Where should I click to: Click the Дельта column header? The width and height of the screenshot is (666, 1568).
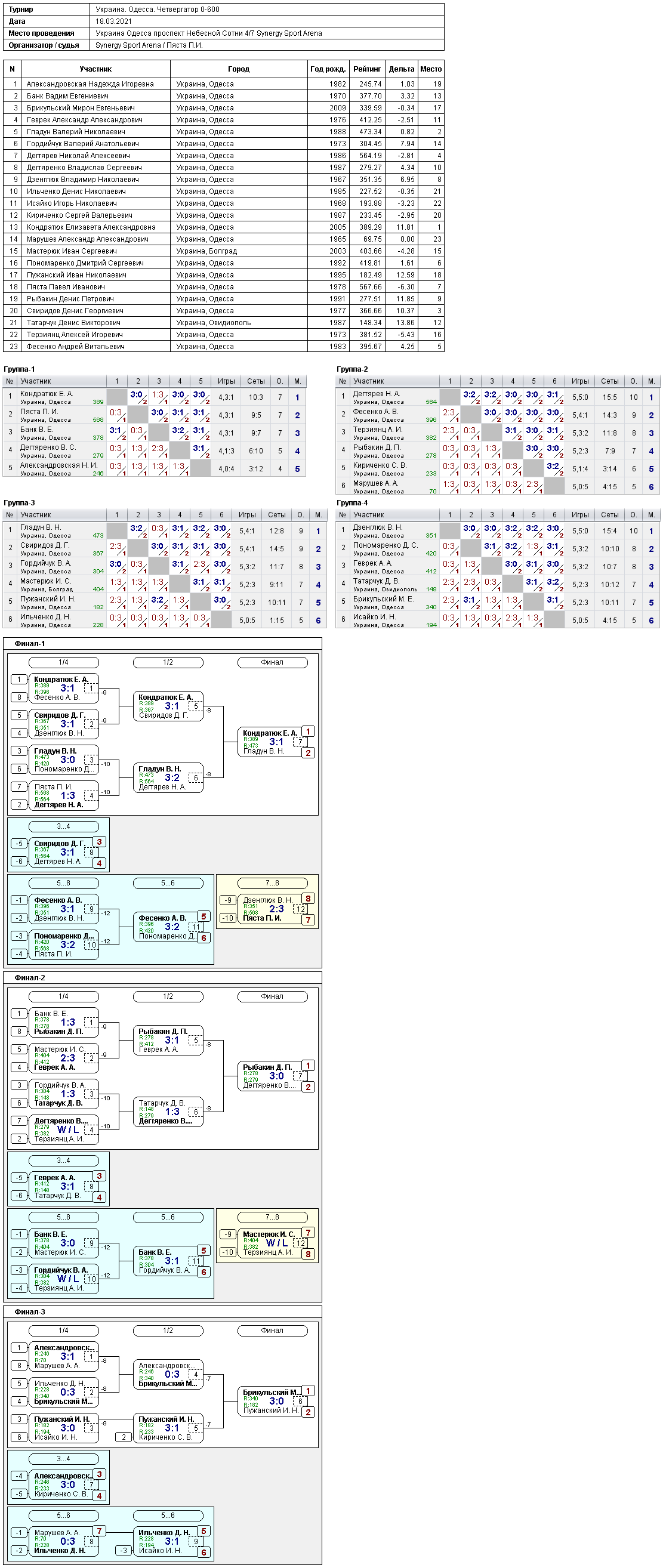pos(401,69)
